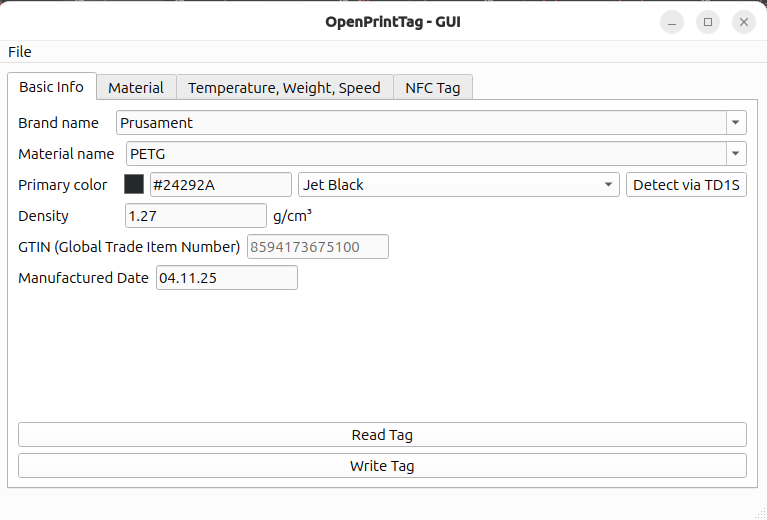Screen dimensions: 767x520
Task: Click the Brand name label
Action: pyautogui.click(x=58, y=123)
